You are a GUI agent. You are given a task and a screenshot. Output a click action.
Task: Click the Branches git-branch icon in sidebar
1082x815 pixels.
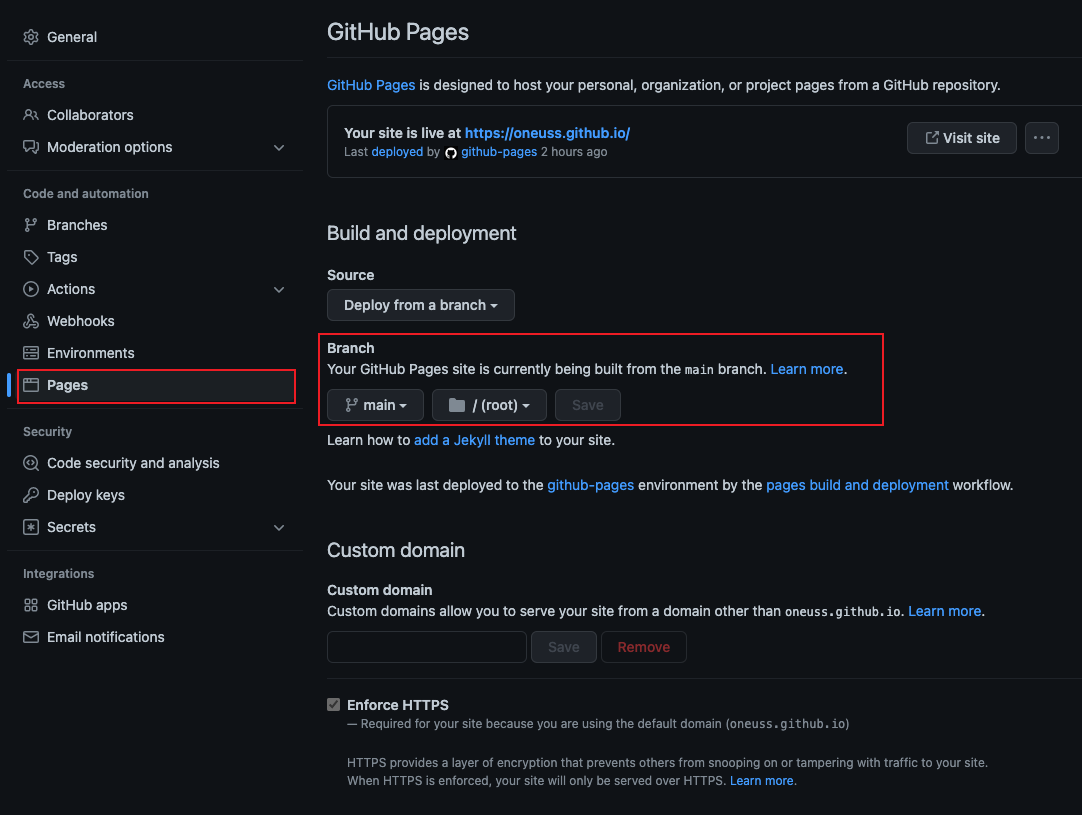tap(30, 225)
